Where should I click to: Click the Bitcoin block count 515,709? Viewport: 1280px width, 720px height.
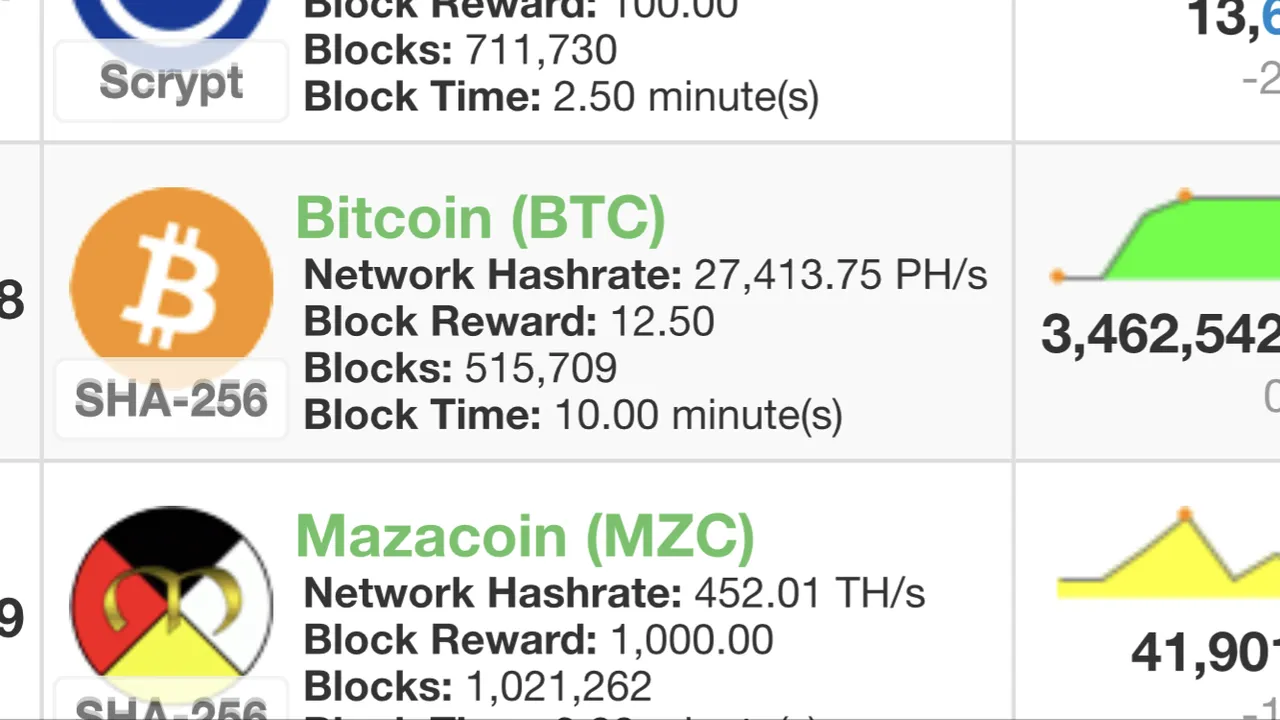pyautogui.click(x=541, y=369)
